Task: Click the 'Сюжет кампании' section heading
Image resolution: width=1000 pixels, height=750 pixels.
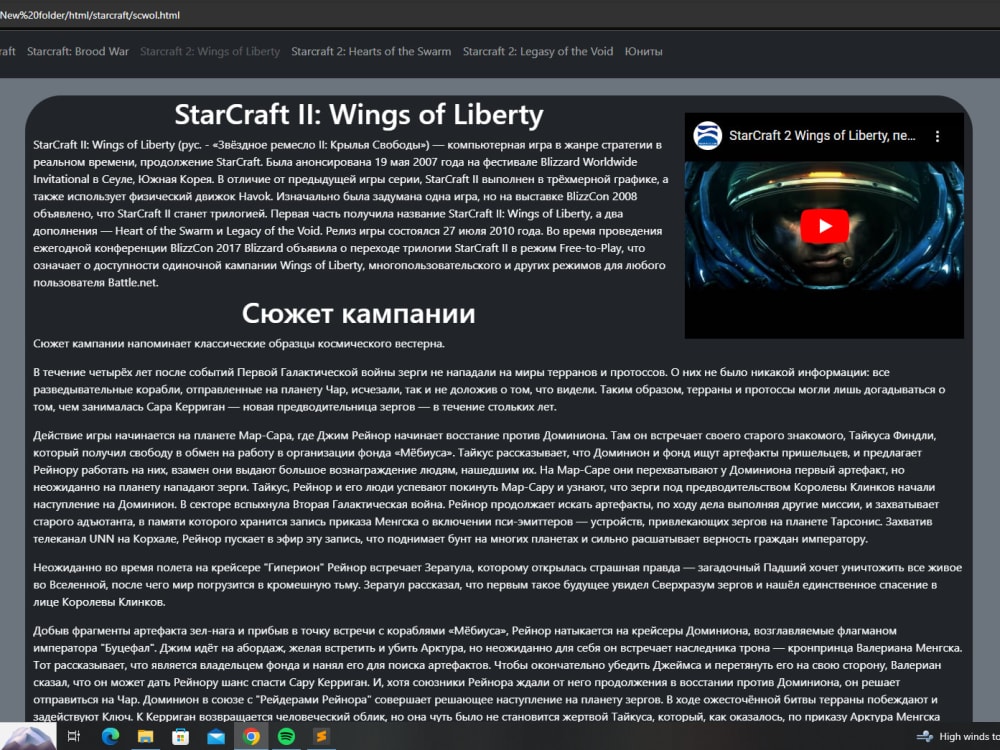Action: 358,314
